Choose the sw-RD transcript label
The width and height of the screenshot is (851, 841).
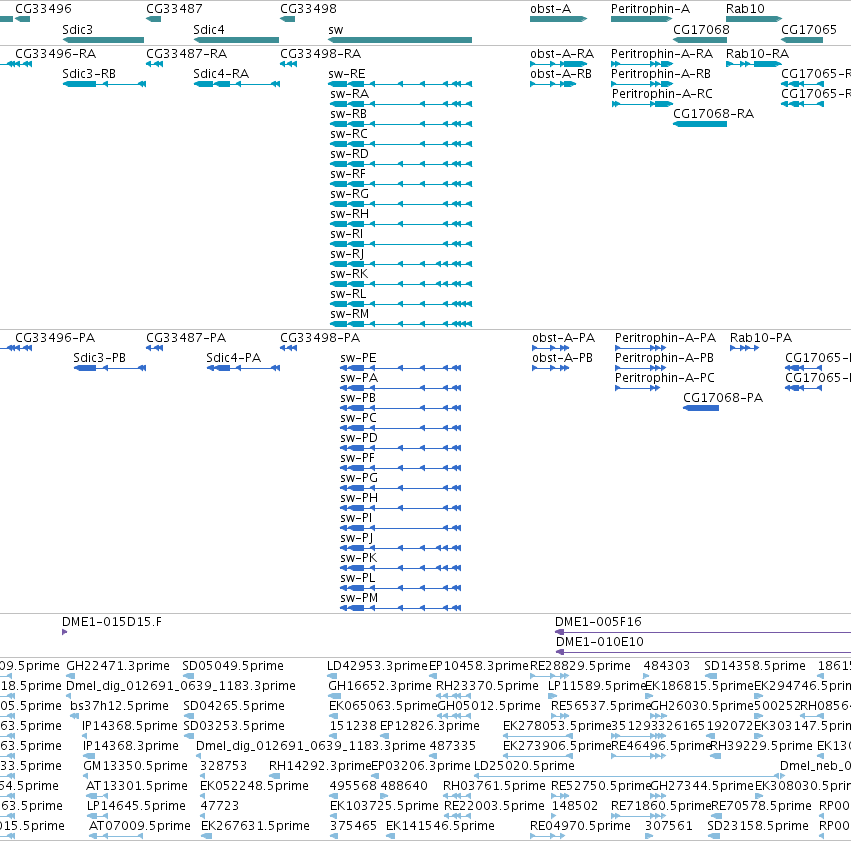pos(350,154)
